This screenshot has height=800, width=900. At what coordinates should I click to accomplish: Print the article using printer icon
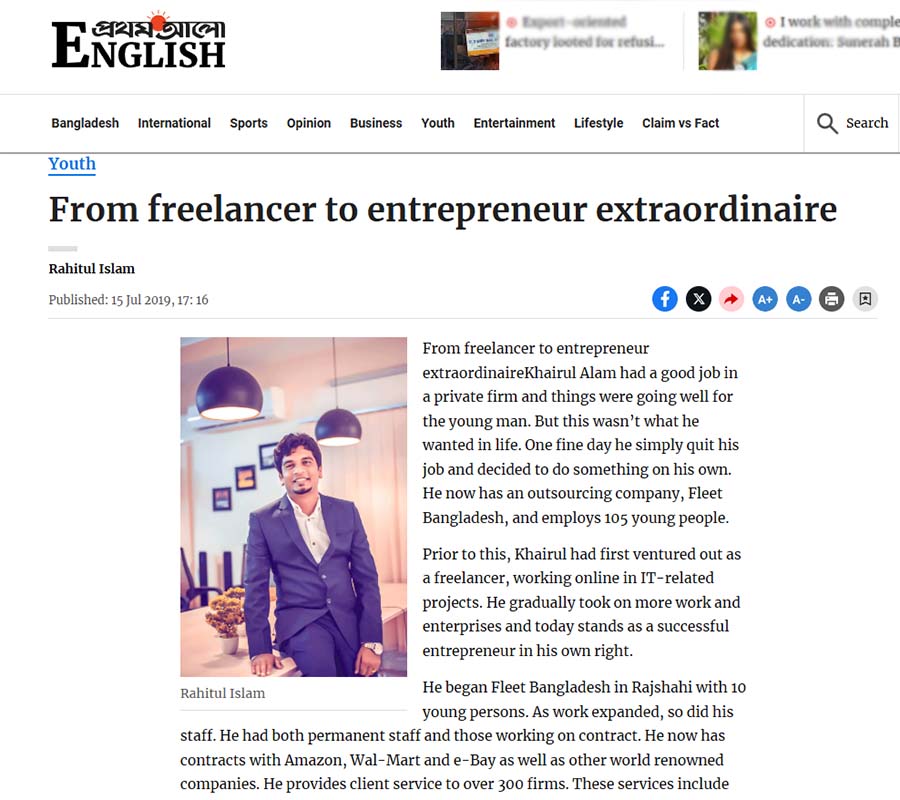coord(831,298)
